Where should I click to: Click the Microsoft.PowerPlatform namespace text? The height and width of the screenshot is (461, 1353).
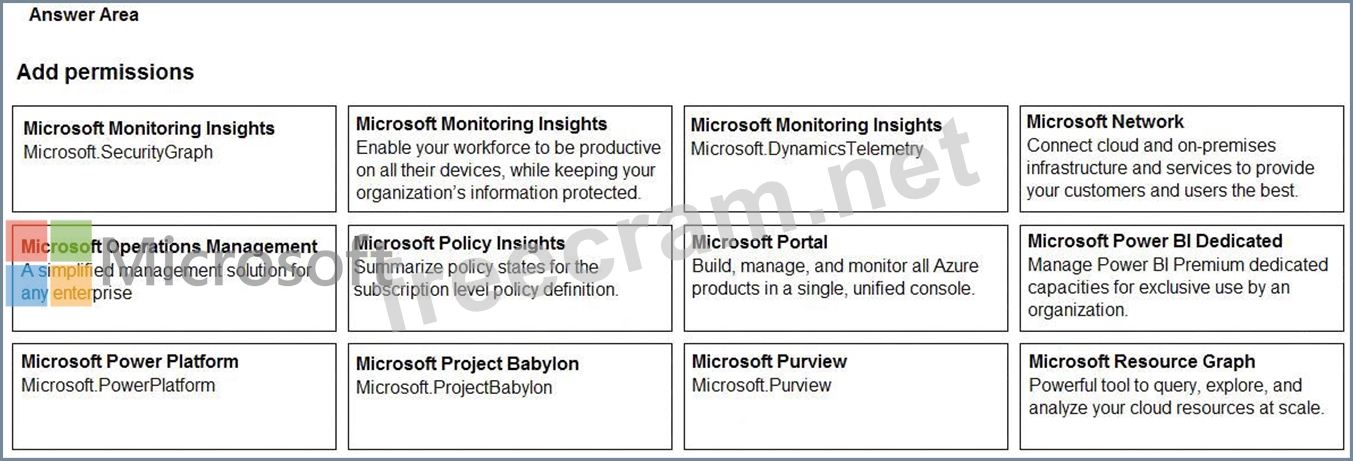tap(118, 386)
